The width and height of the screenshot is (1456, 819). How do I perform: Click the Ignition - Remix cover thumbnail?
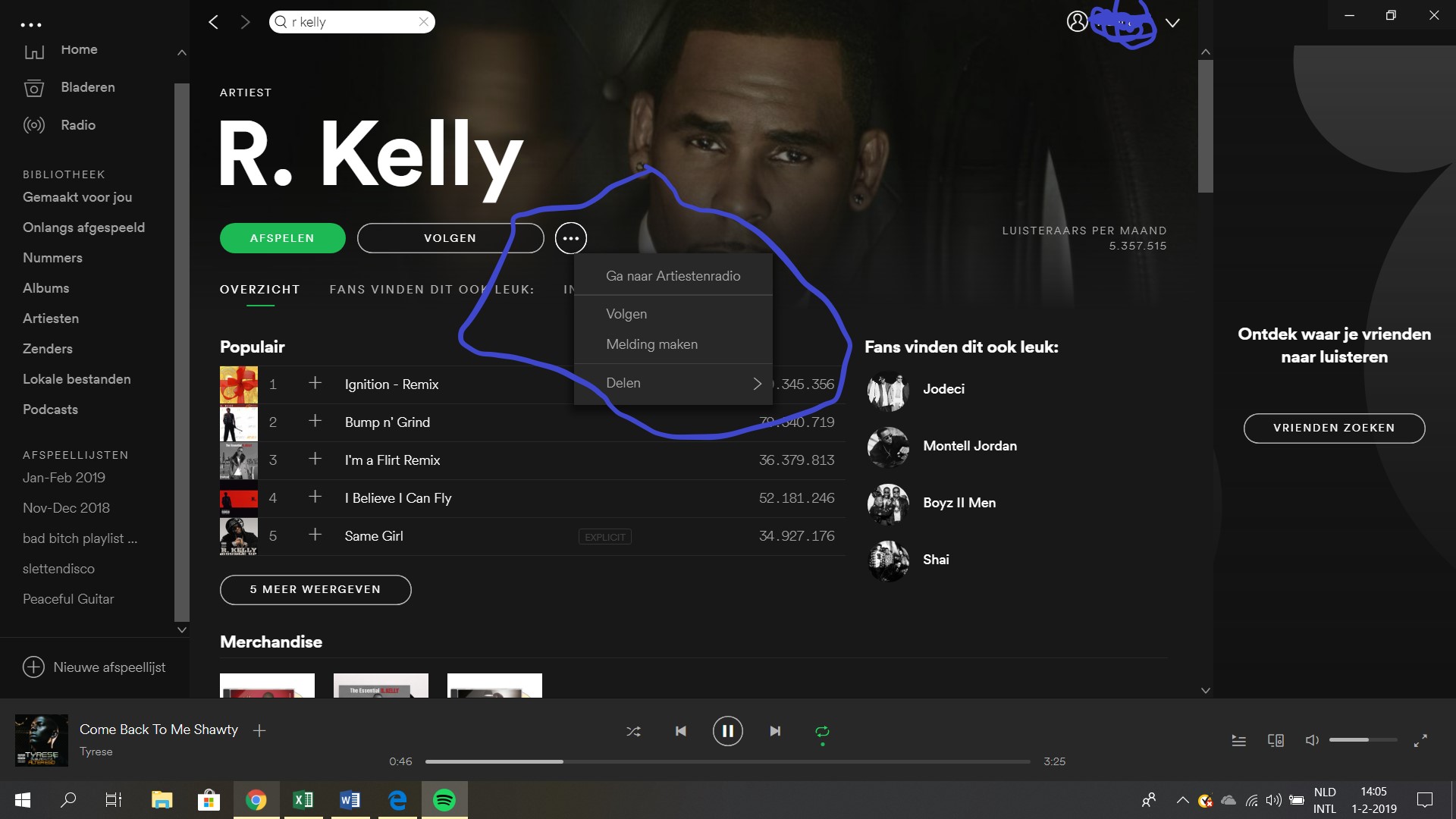tap(239, 384)
